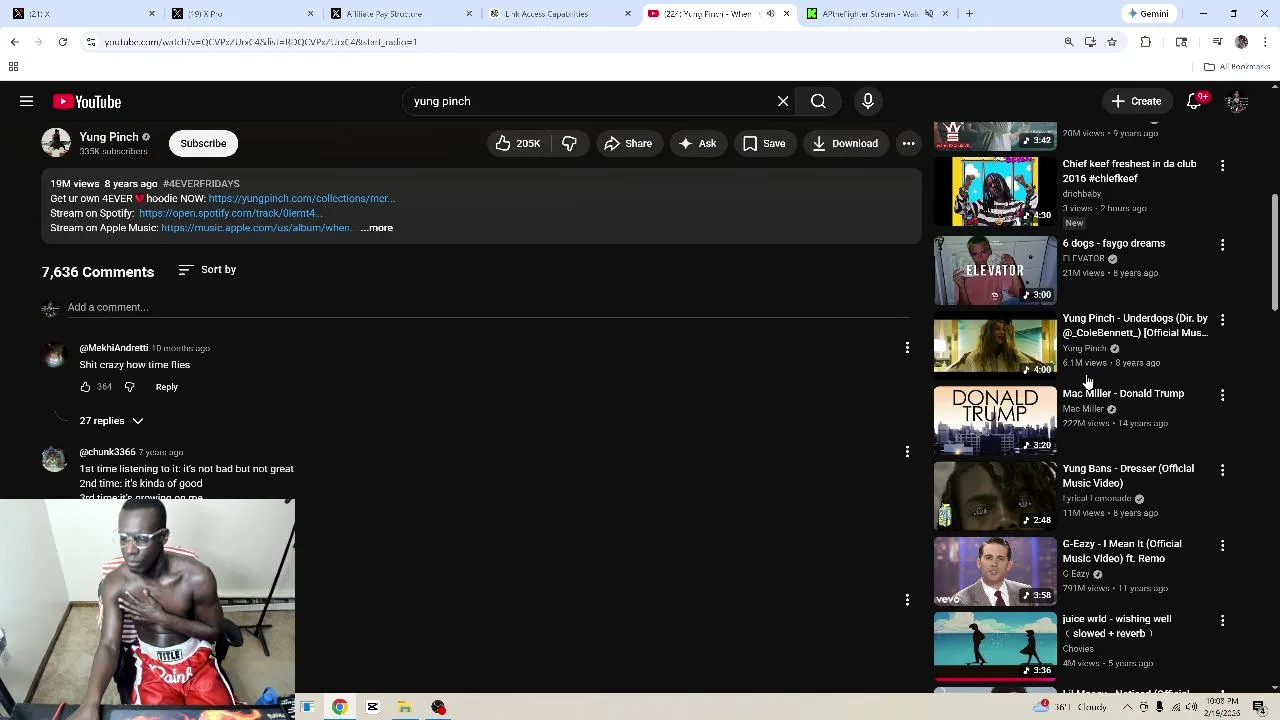Open options for juice wrld wishing well
This screenshot has width=1280, height=720.
click(1222, 621)
